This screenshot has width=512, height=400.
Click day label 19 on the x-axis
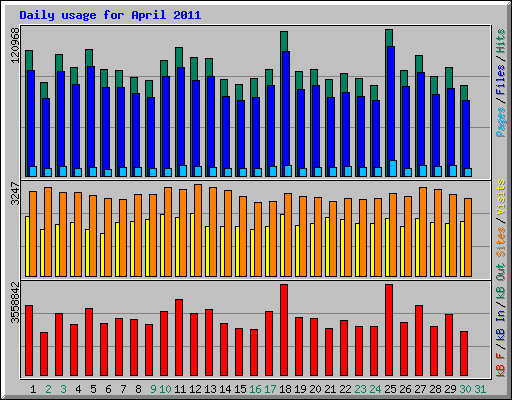[x=300, y=389]
